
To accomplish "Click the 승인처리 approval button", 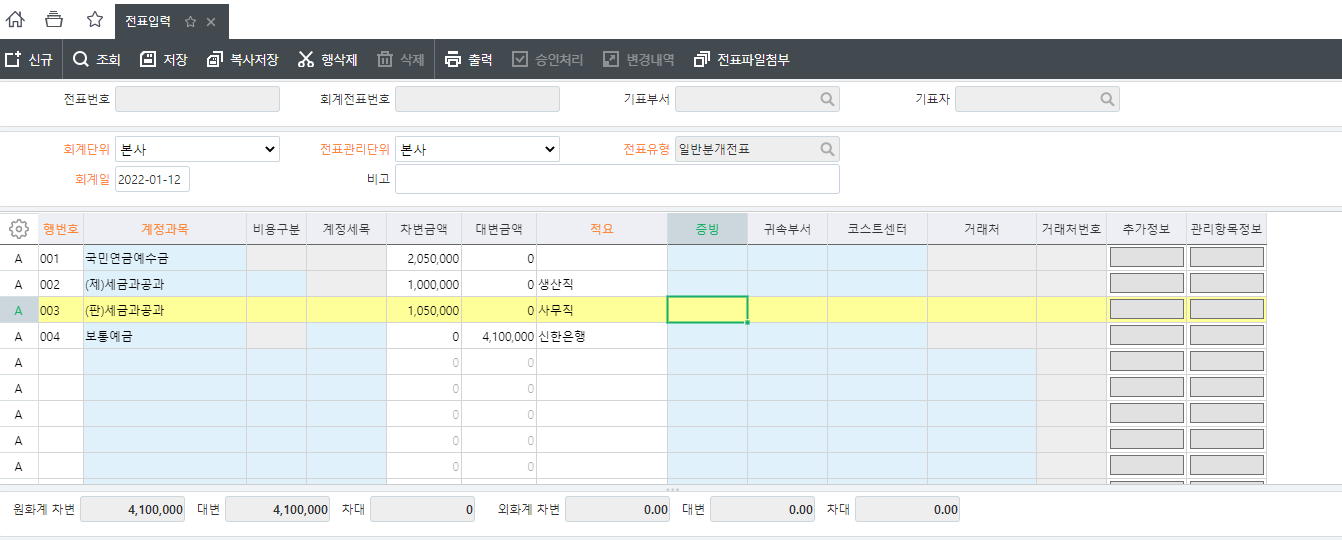I will tap(547, 59).
